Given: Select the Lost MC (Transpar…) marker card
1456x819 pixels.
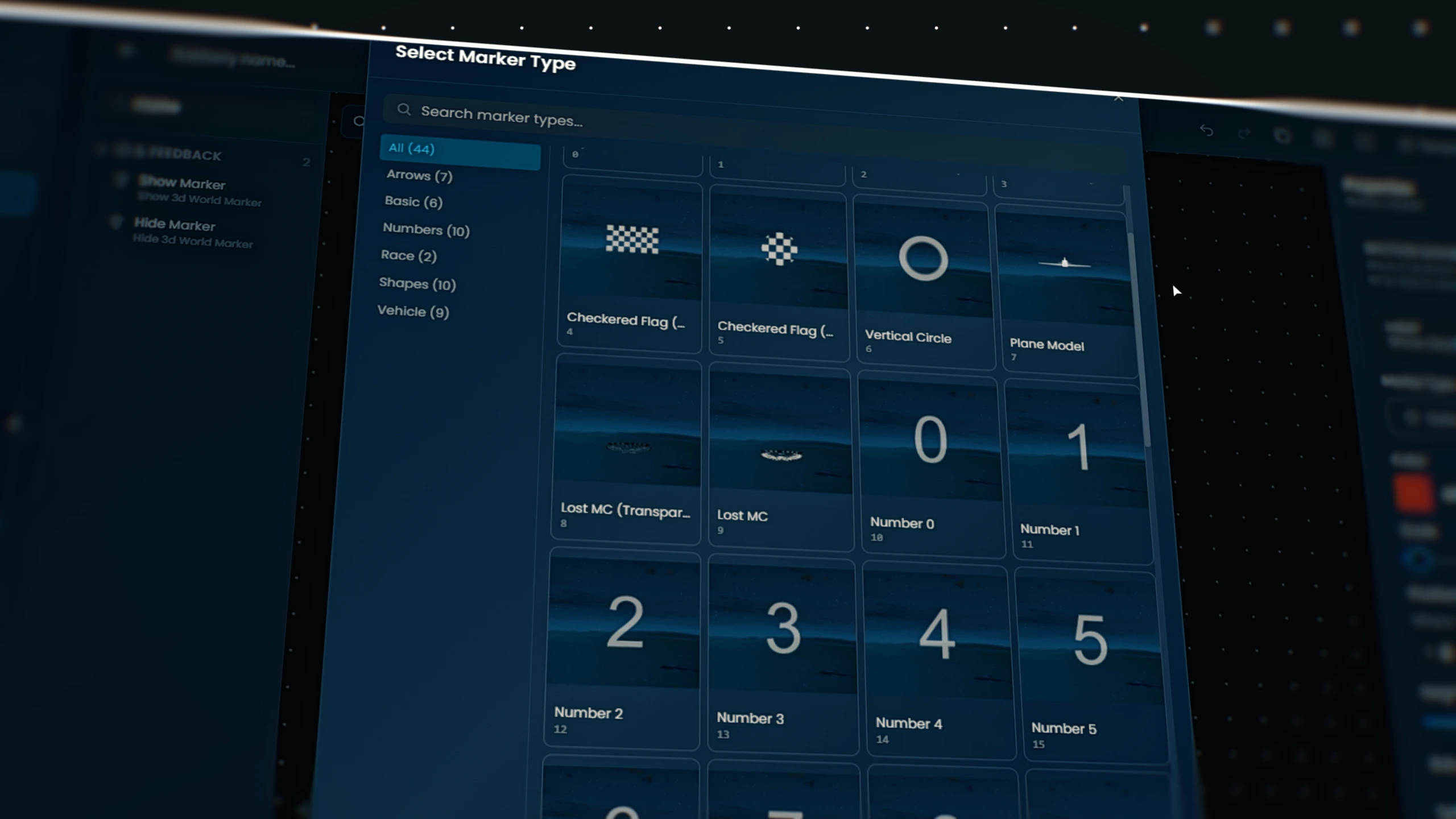Looking at the screenshot, I should (626, 449).
